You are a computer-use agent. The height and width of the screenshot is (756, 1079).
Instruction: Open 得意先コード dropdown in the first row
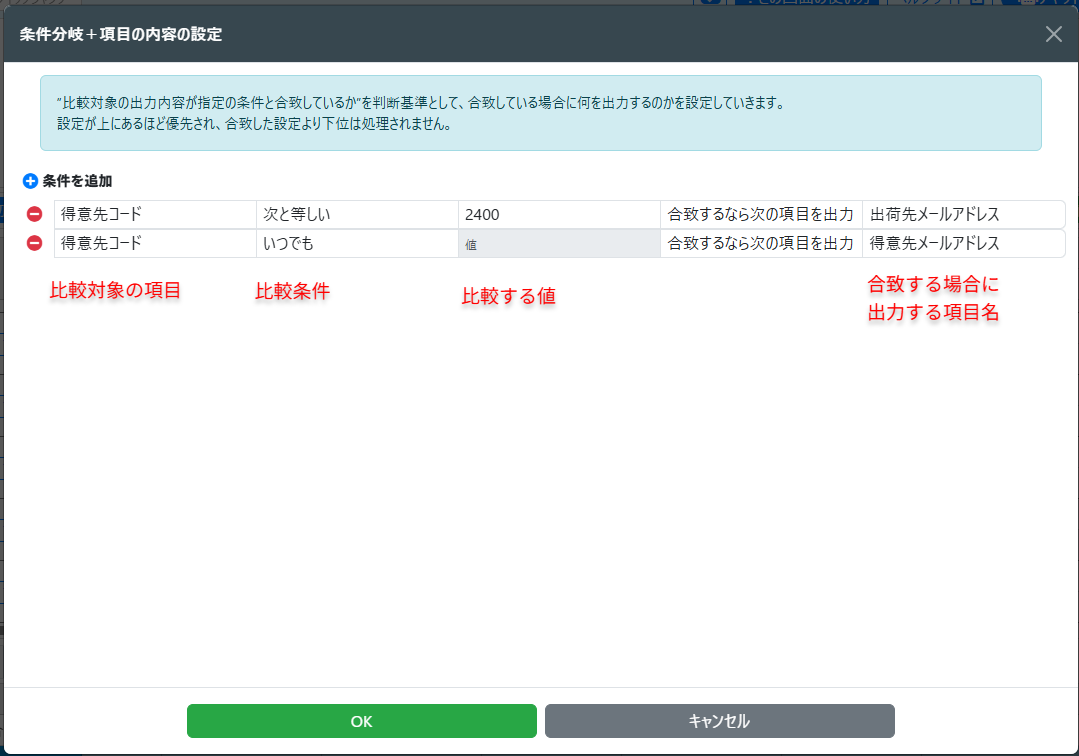(155, 214)
